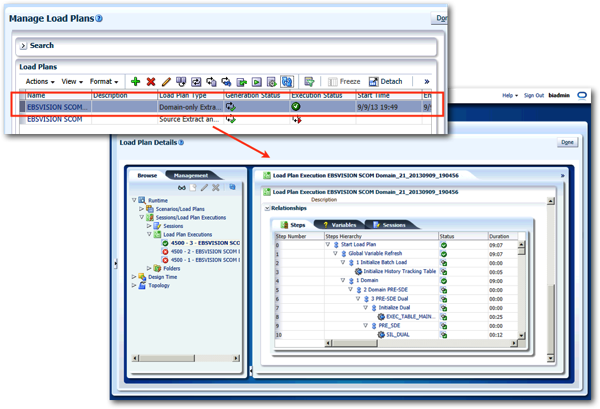Select failed execution 4500 - 2 - EBSVISION SCOM
Image resolution: width=600 pixels, height=409 pixels.
pos(205,251)
